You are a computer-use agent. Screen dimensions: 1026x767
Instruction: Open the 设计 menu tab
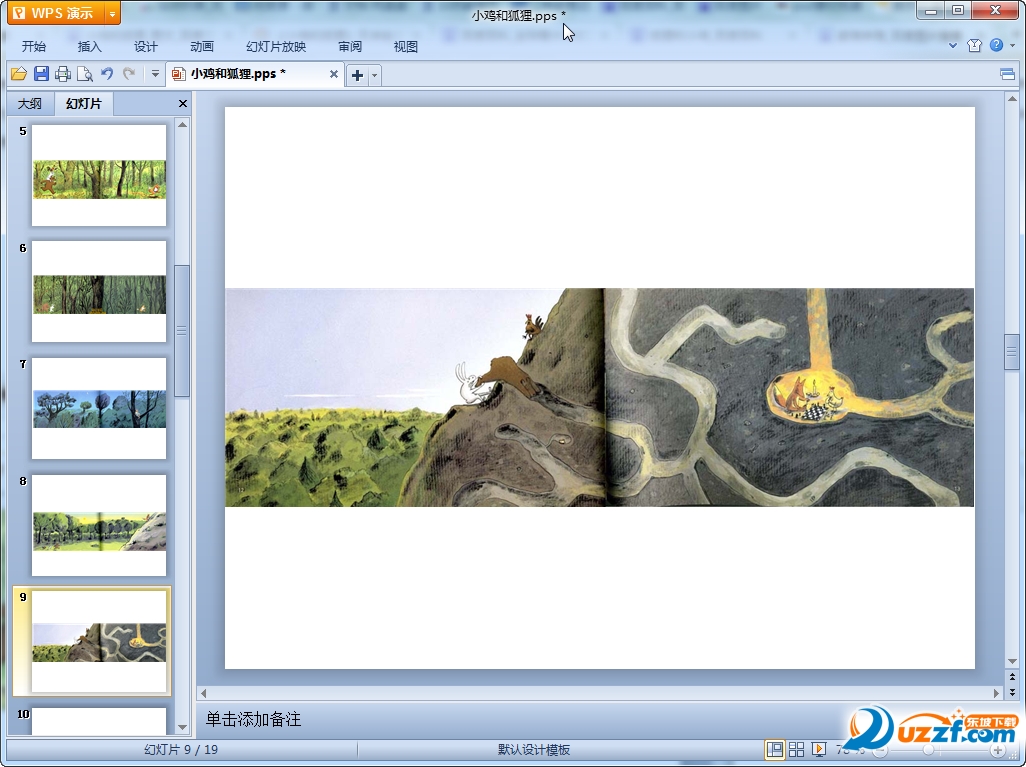[145, 46]
